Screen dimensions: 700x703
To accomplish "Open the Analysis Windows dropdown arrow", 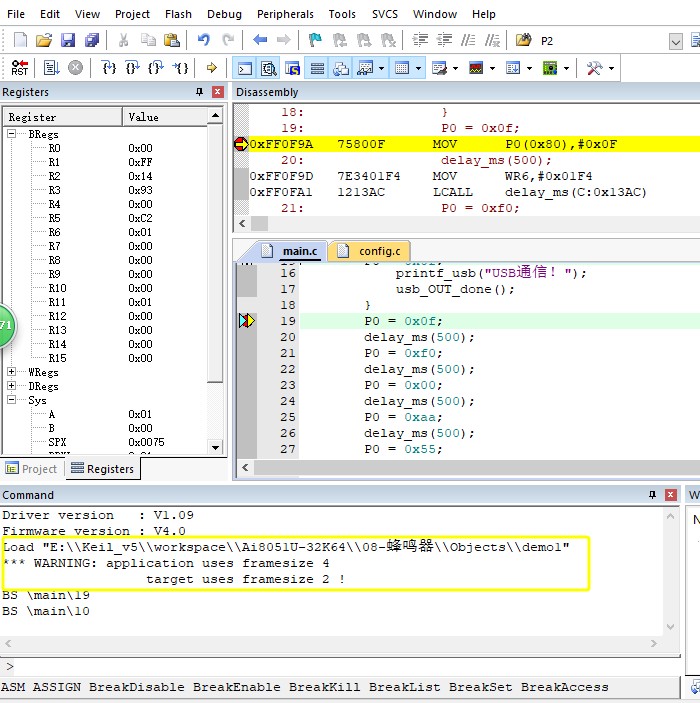I will click(x=492, y=69).
